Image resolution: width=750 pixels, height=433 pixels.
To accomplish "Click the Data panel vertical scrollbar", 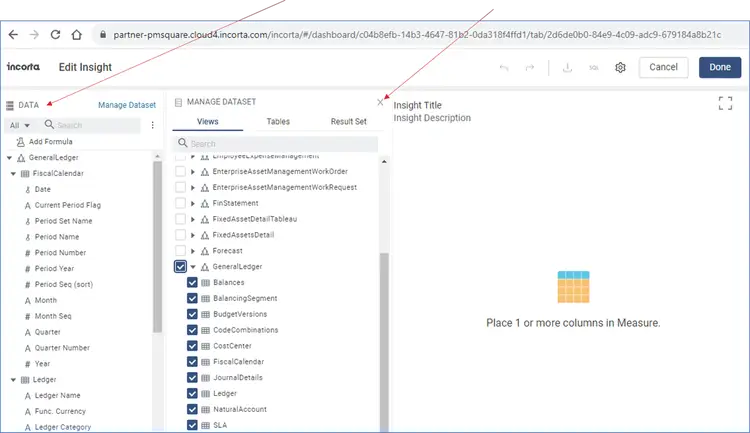I will [x=157, y=246].
